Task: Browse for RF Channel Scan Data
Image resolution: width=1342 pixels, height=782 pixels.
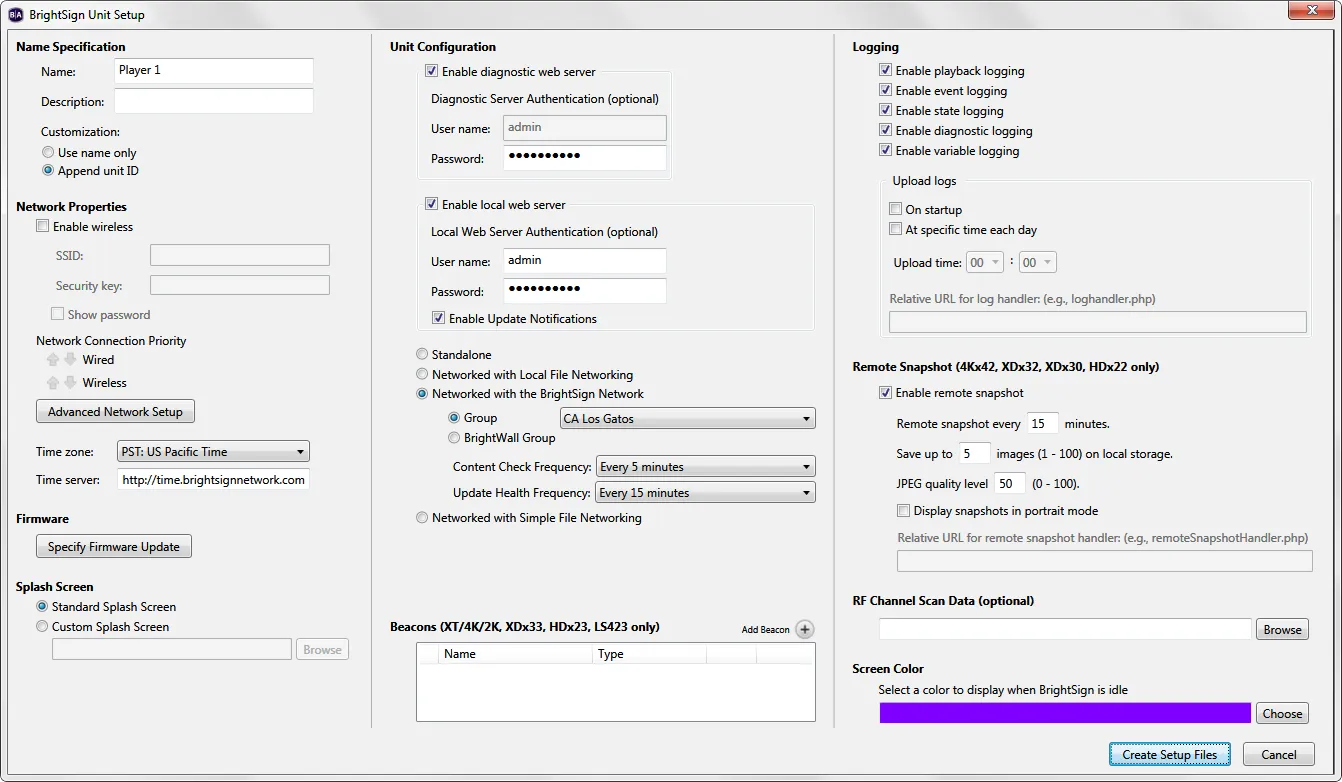Action: 1282,630
